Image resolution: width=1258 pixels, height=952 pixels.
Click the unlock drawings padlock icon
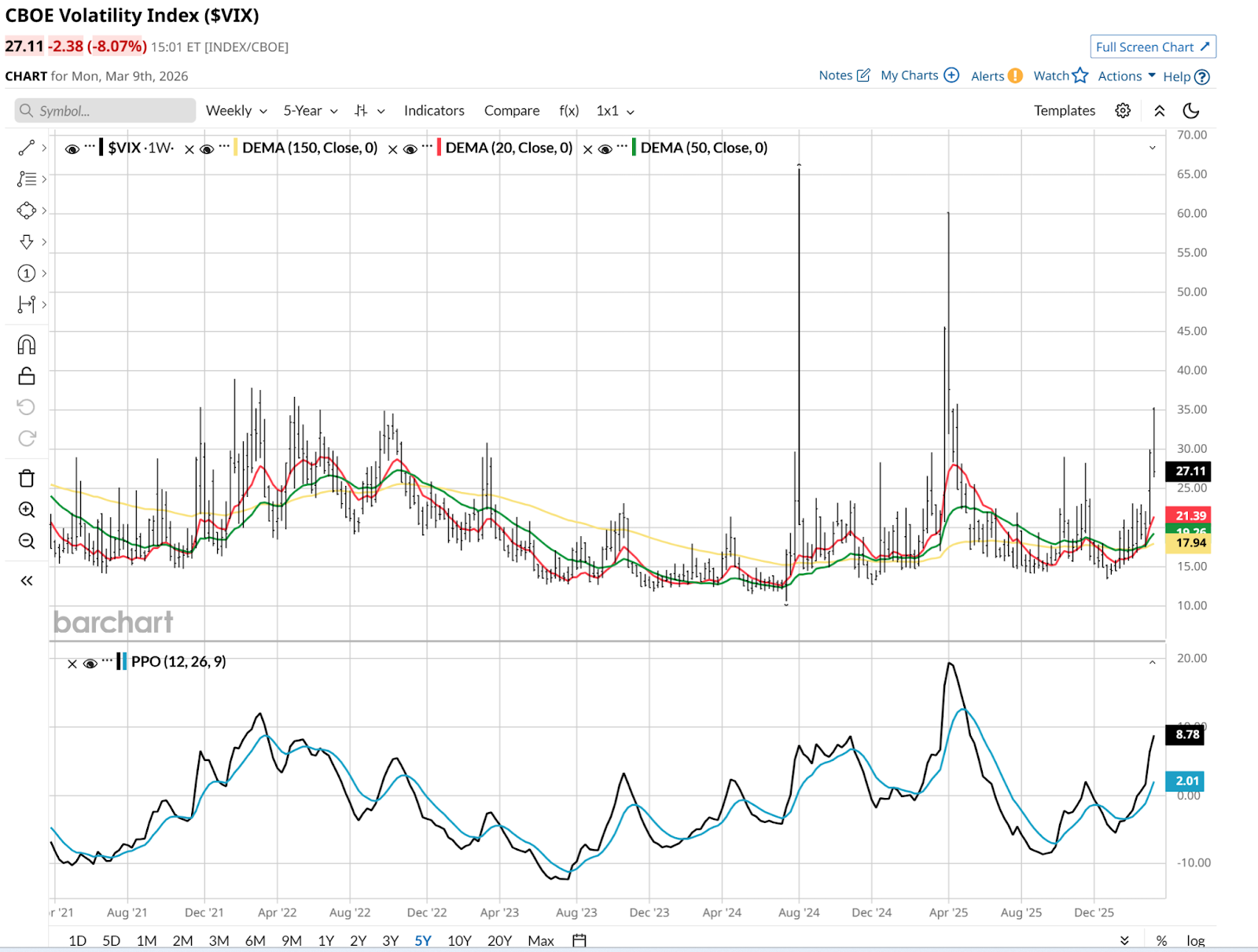click(26, 377)
